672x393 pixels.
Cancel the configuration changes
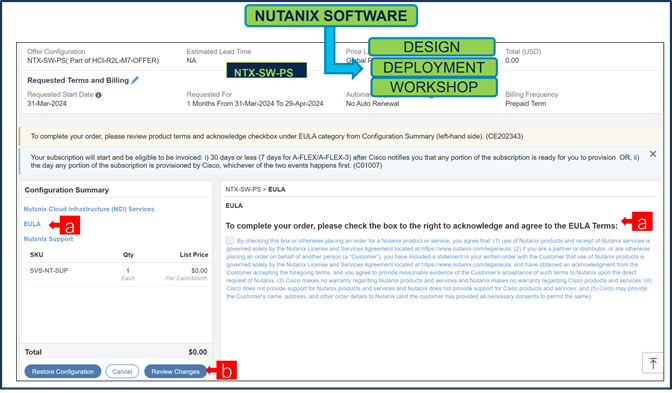pyautogui.click(x=122, y=372)
